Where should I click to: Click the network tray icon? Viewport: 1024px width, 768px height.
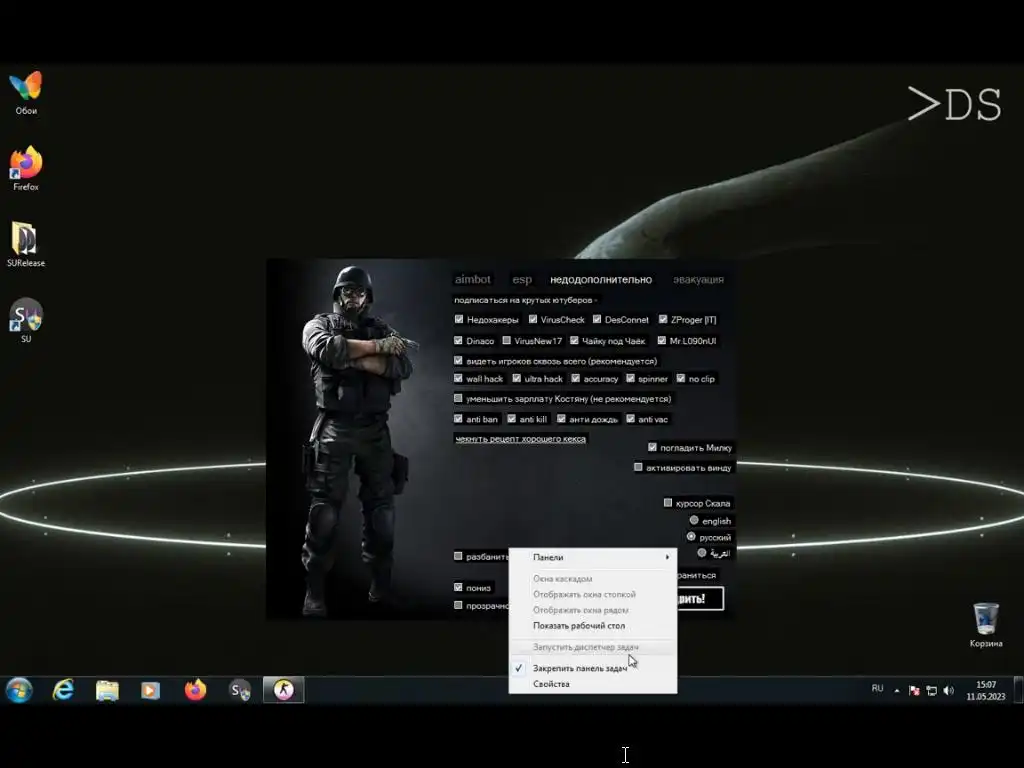point(932,690)
